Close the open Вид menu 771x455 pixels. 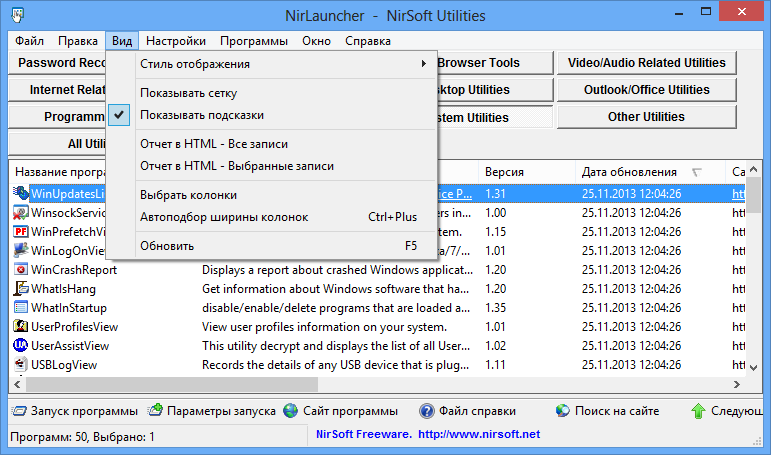[x=122, y=41]
